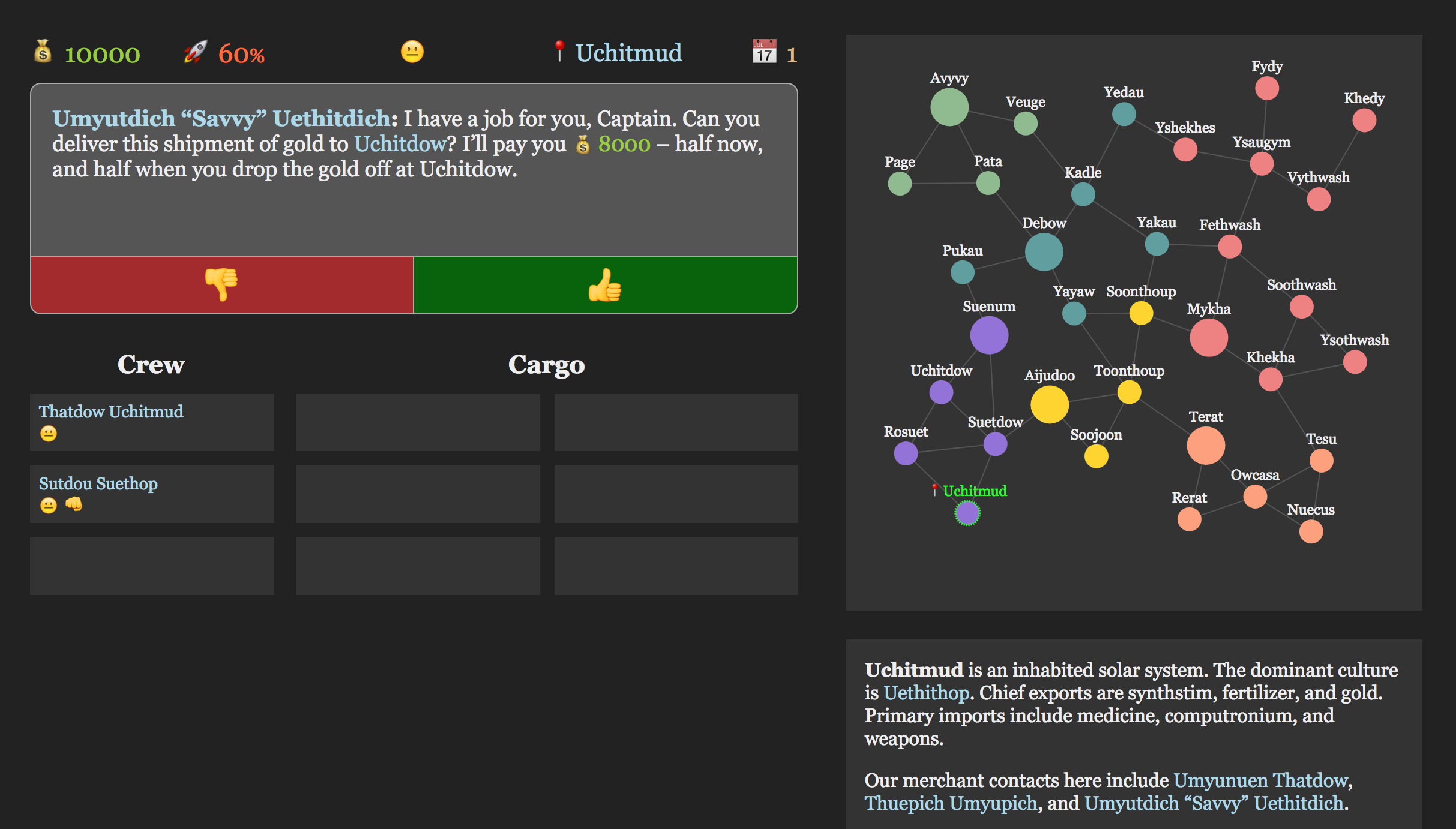Select crew member Thatdow Uchitmud
The width and height of the screenshot is (1456, 829).
click(x=111, y=412)
